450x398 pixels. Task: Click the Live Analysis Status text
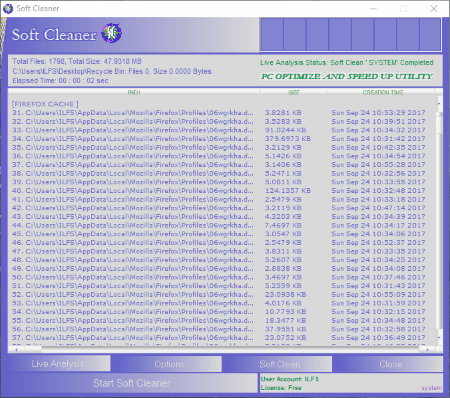click(x=347, y=63)
